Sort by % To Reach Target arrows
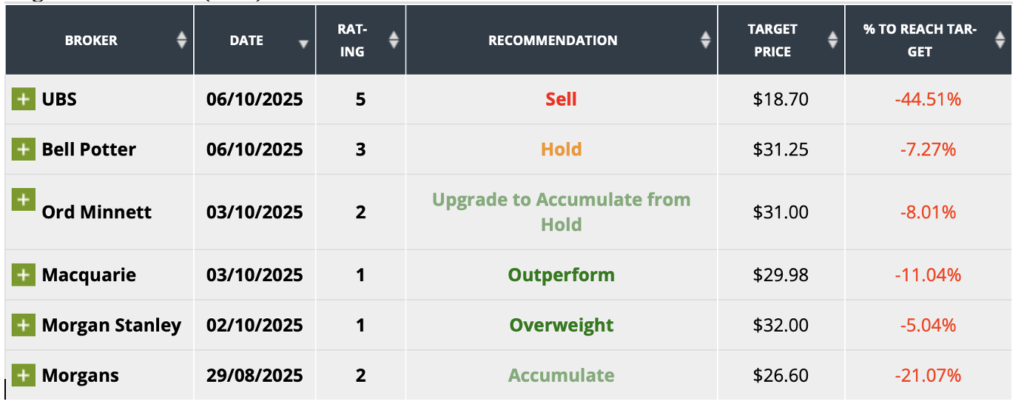Image resolution: width=1024 pixels, height=413 pixels. (x=1000, y=40)
